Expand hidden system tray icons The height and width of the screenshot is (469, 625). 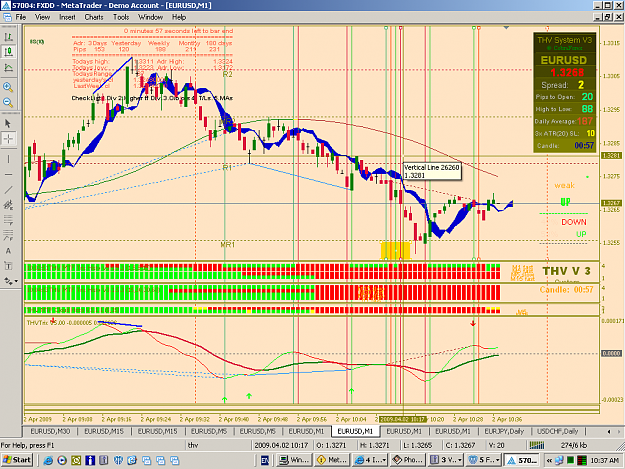tap(549, 460)
